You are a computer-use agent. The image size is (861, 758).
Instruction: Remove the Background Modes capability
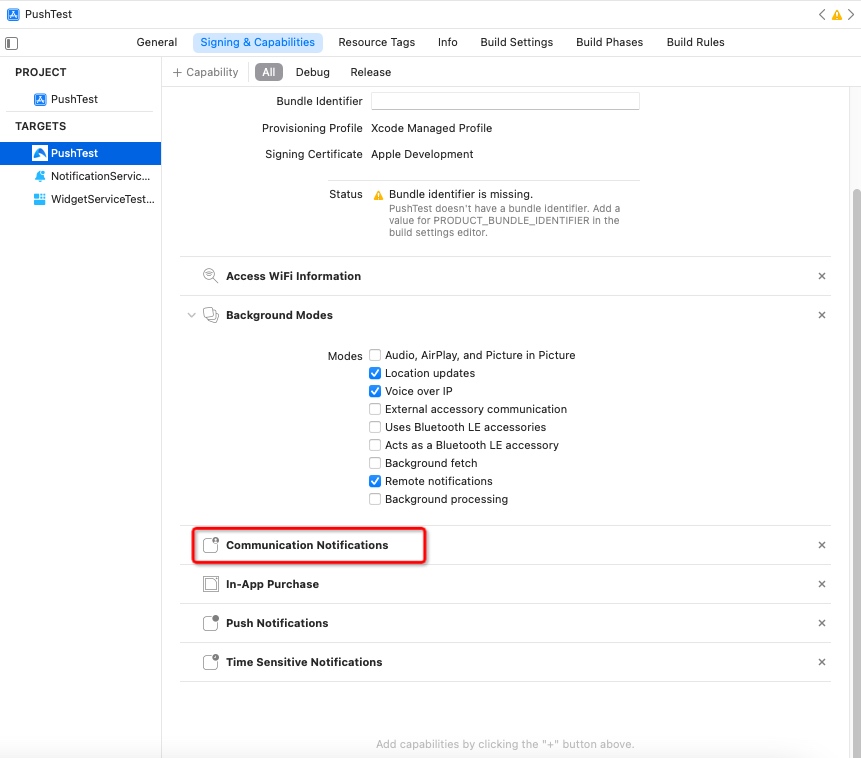(822, 315)
